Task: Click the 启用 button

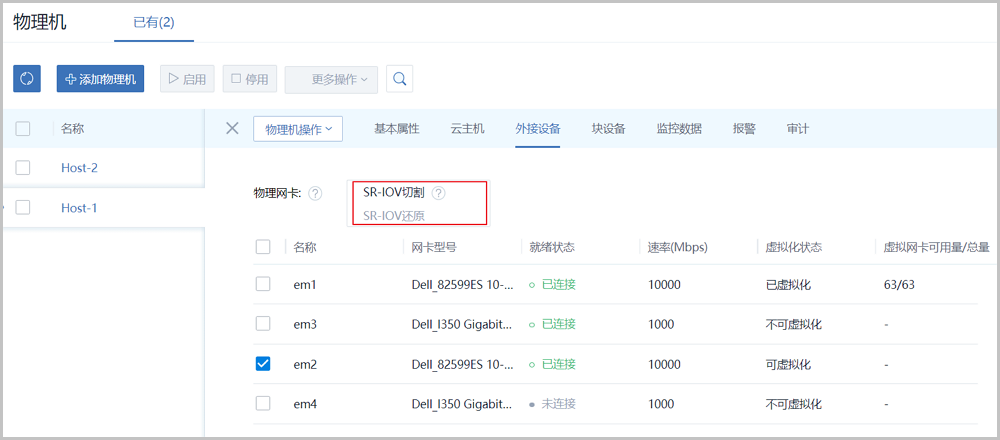Action: (x=187, y=78)
